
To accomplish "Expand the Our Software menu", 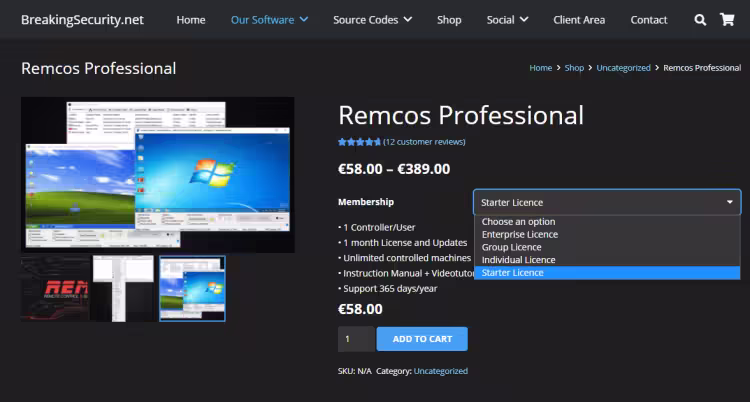I will click(269, 20).
